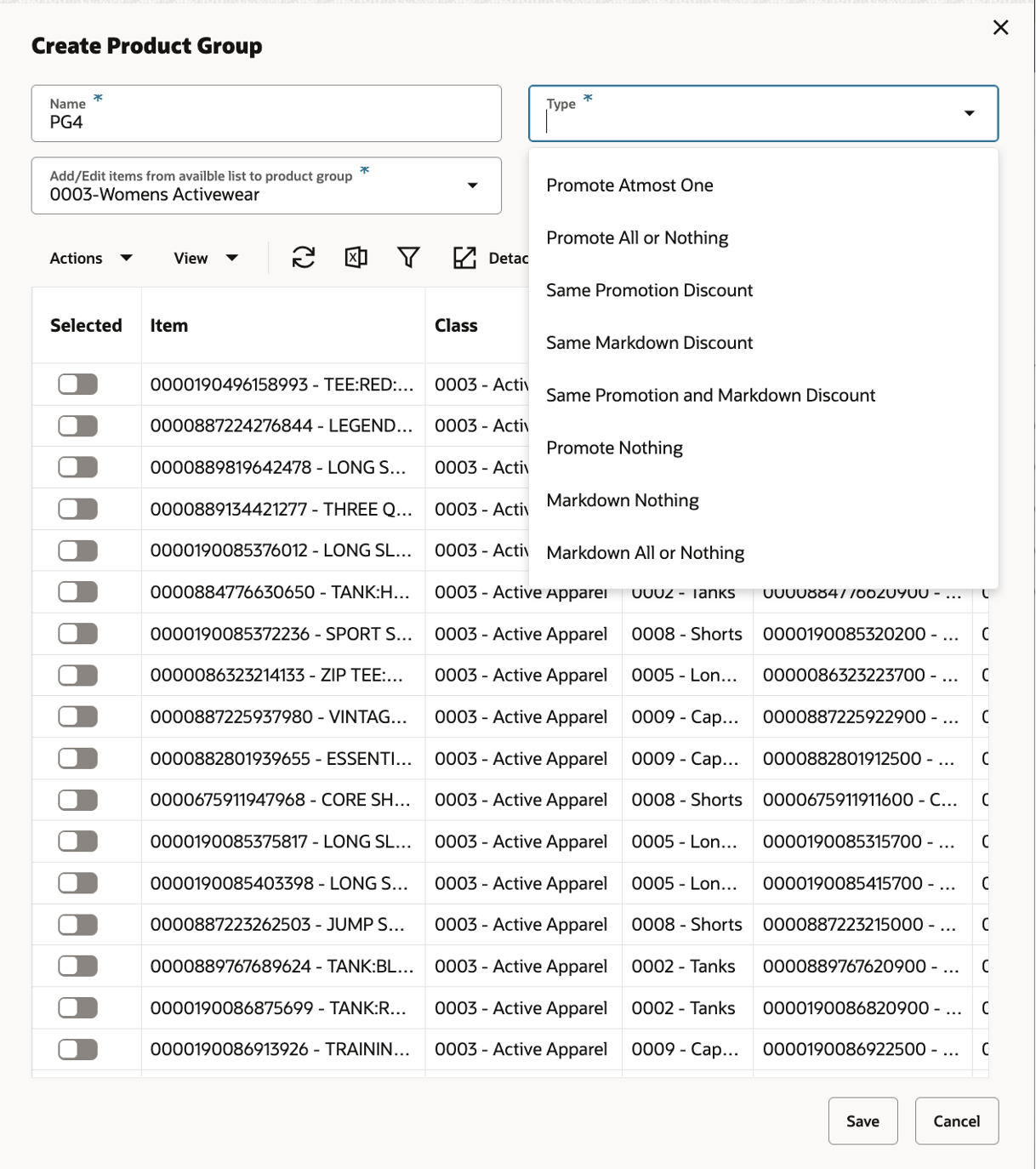The height and width of the screenshot is (1169, 1036).
Task: Click in the Name field containing PG4
Action: (x=266, y=113)
